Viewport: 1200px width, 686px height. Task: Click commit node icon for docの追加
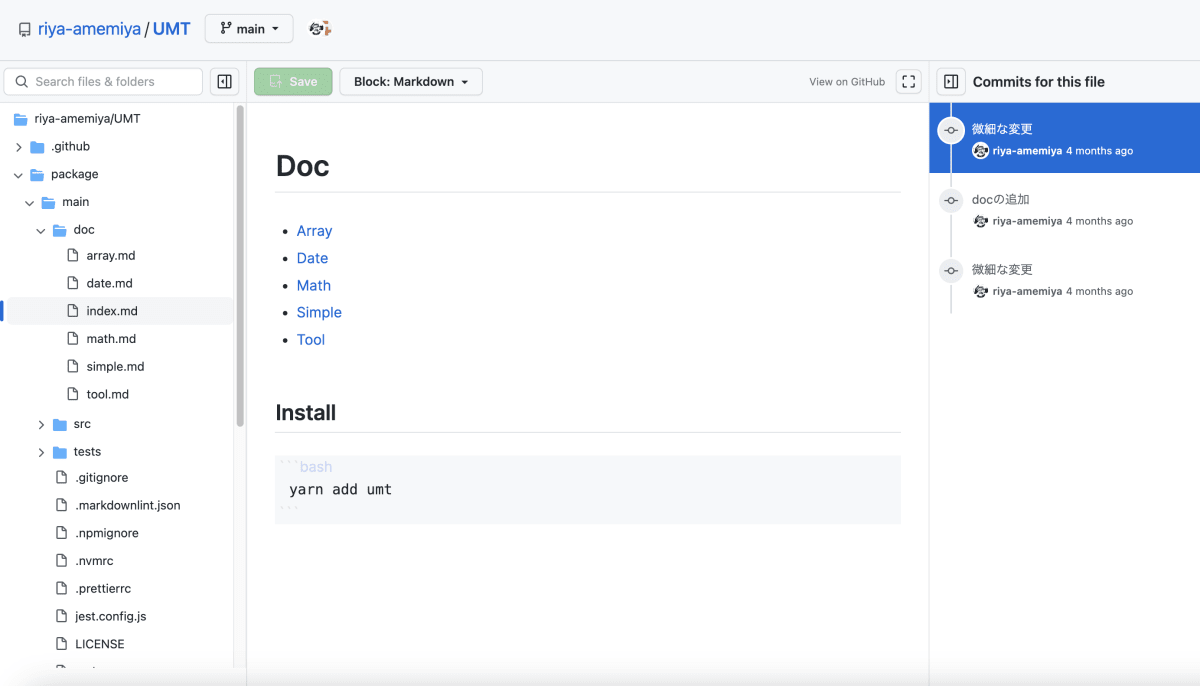click(951, 200)
